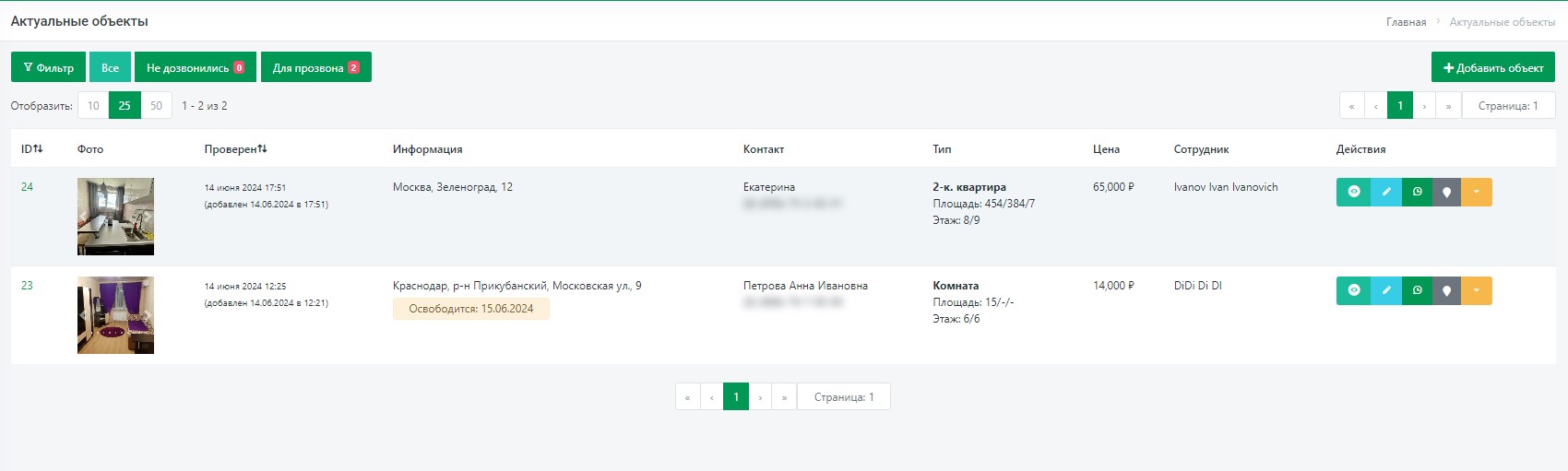Edit object 23 with the pencil icon

point(1386,290)
